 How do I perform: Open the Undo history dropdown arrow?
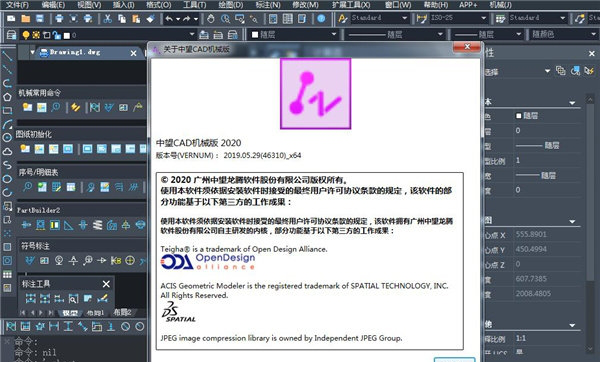point(178,18)
